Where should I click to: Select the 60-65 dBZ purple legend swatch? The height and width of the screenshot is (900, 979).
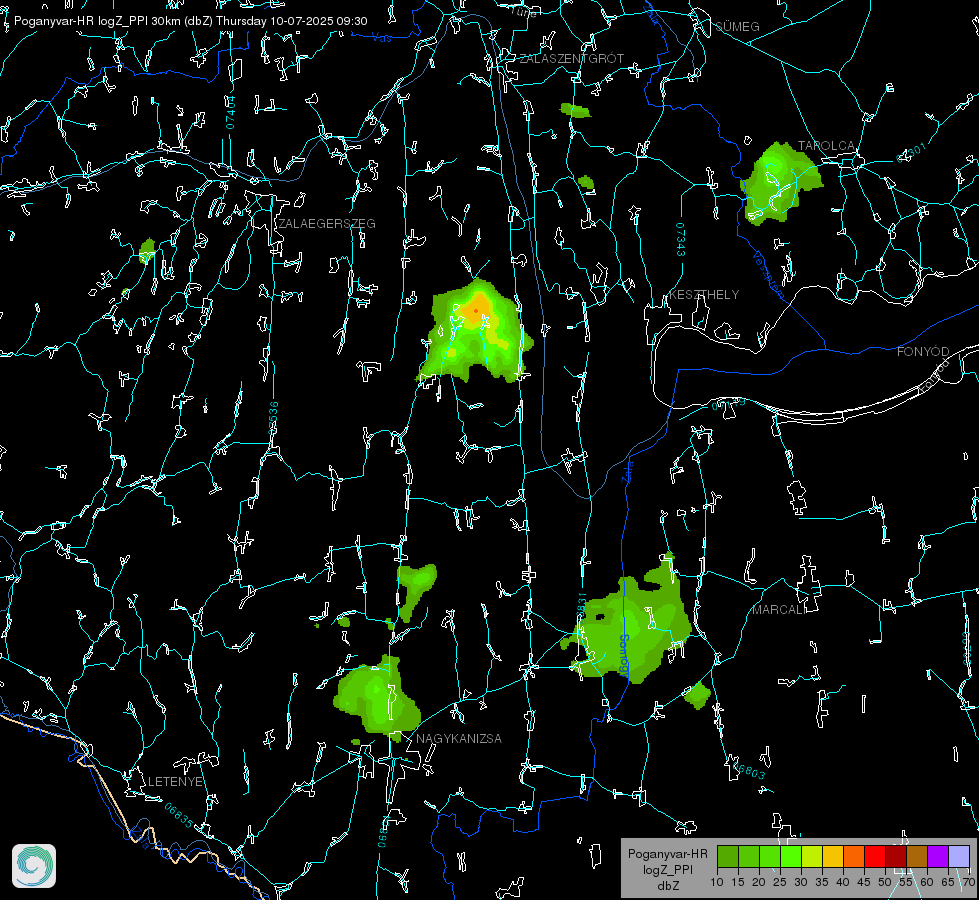[x=938, y=856]
